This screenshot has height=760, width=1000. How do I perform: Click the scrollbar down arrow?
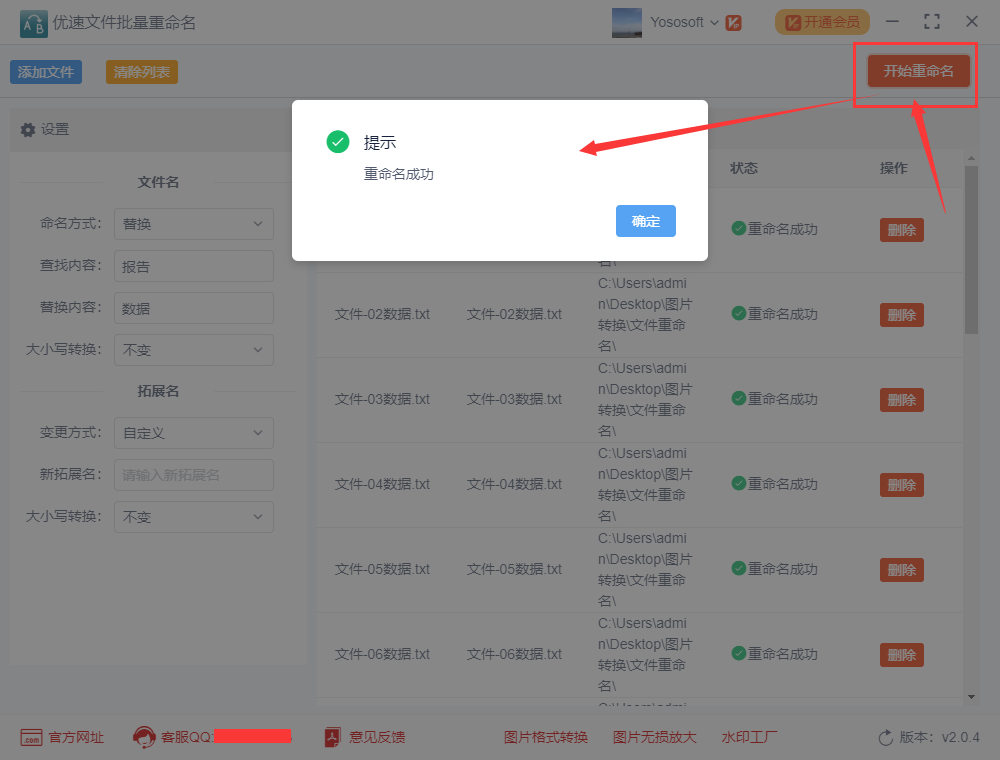(x=971, y=697)
